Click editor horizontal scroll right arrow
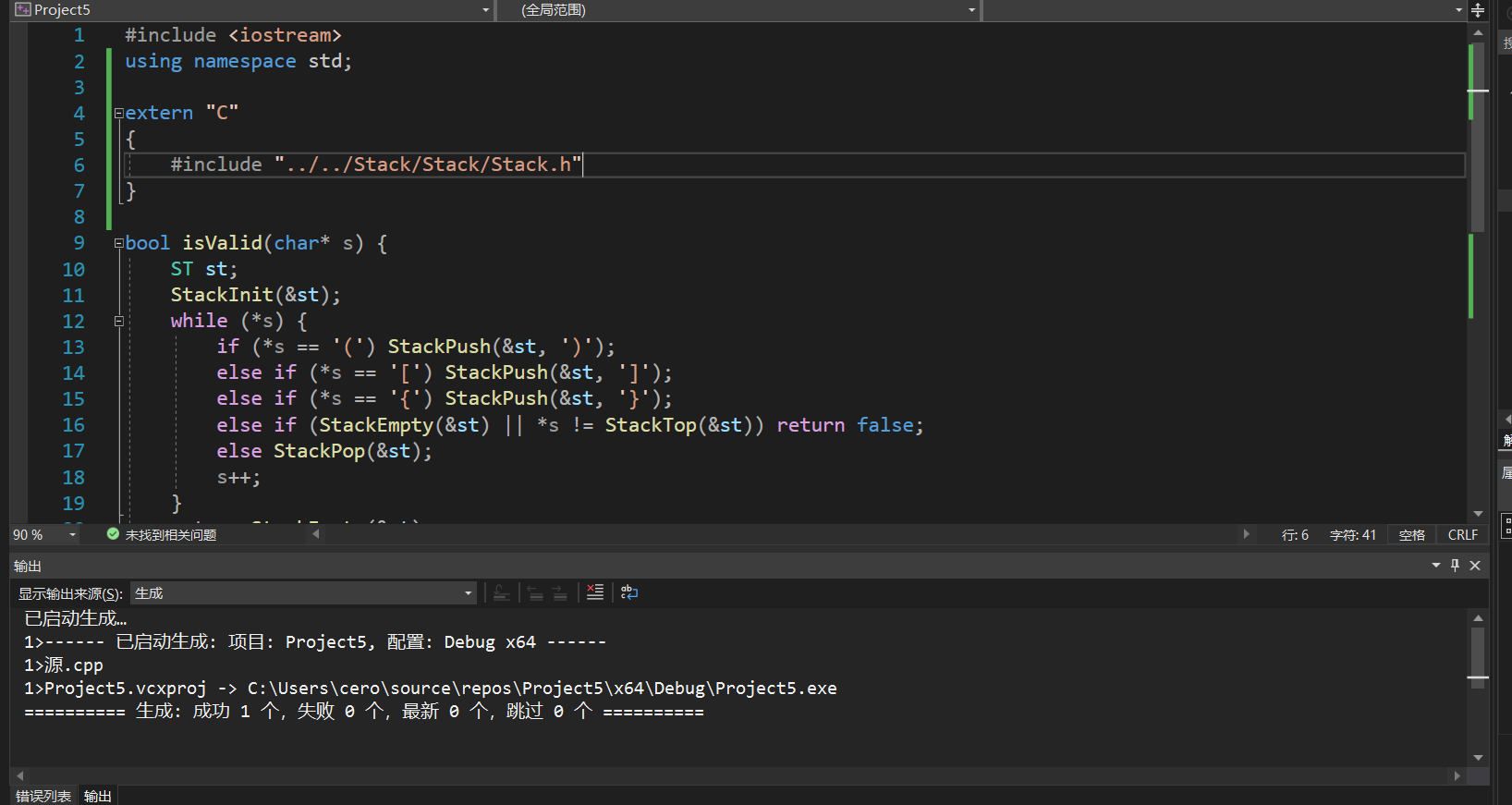Screen dimensions: 1512x805 point(1246,533)
